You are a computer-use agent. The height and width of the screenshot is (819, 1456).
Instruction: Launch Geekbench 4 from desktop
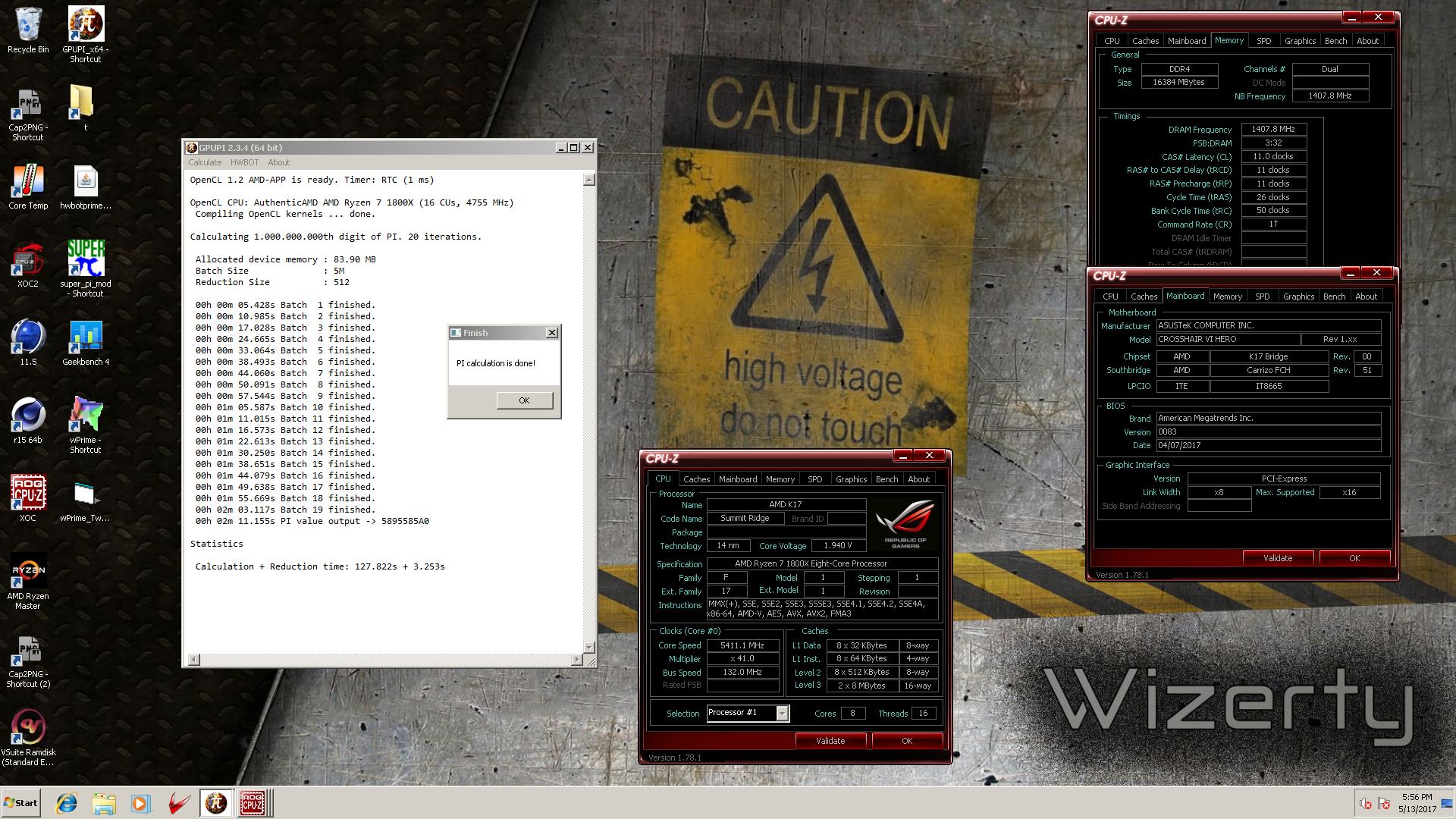pyautogui.click(x=86, y=343)
